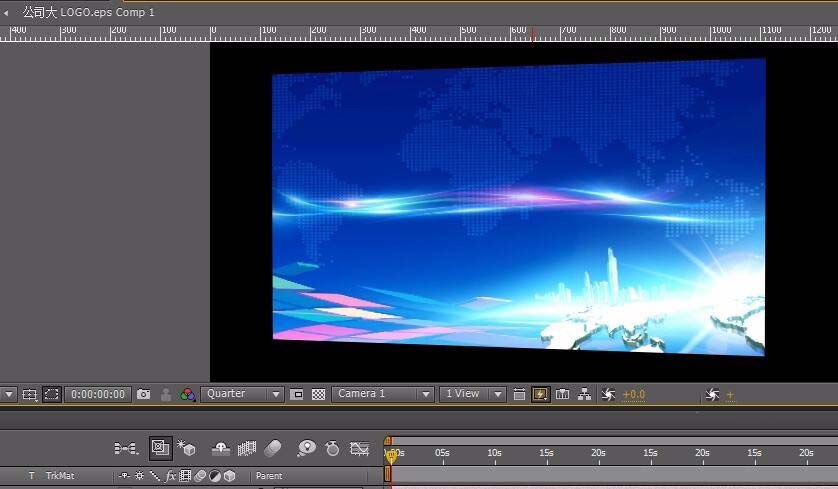The height and width of the screenshot is (489, 838).
Task: Click the Show Snapshot person icon
Action: pos(166,394)
